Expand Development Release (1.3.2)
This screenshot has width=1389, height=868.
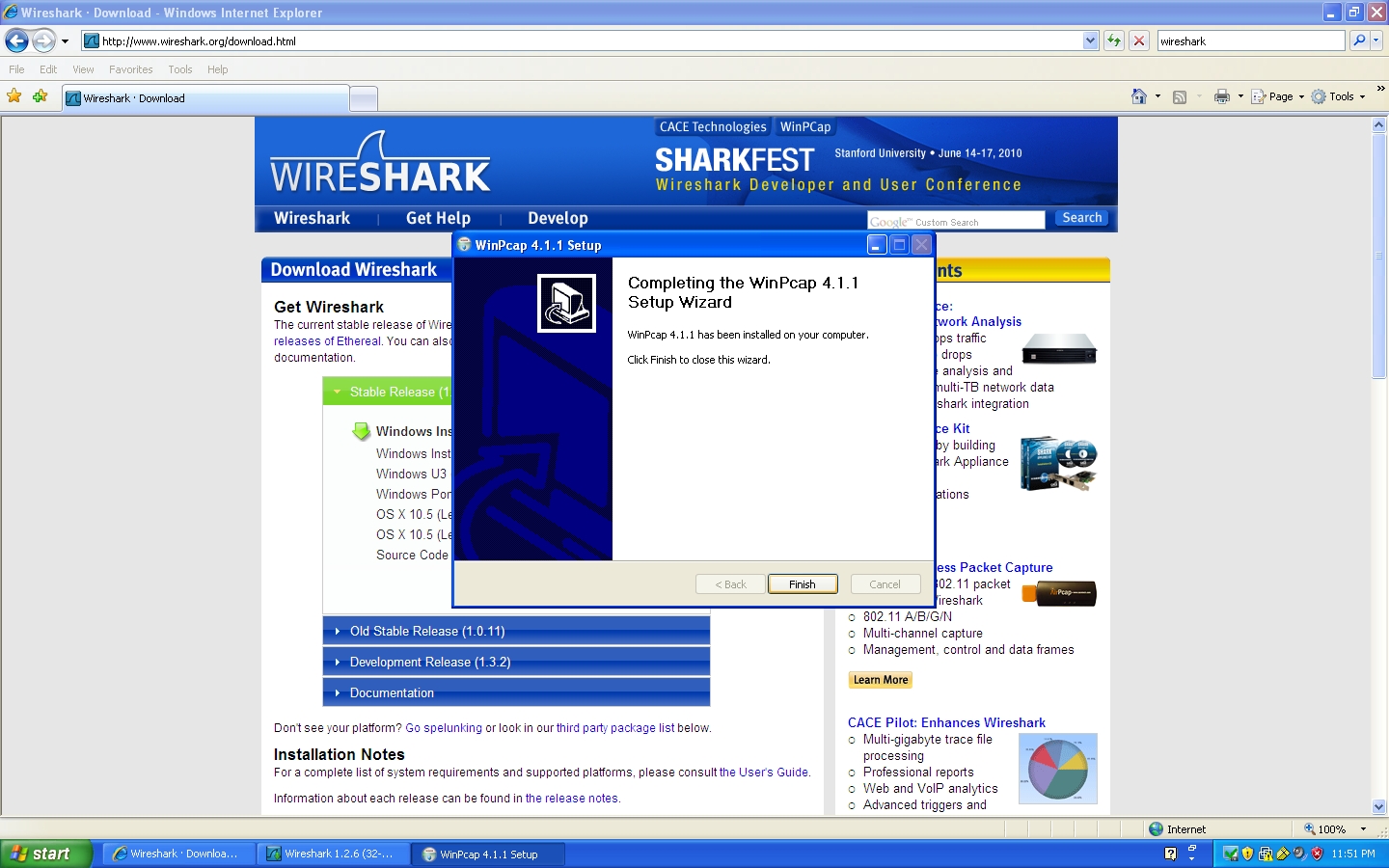516,662
